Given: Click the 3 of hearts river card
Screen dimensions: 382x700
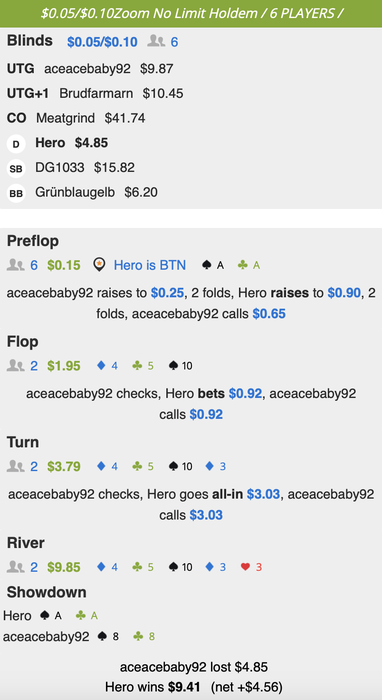Looking at the screenshot, I should click(x=251, y=567).
